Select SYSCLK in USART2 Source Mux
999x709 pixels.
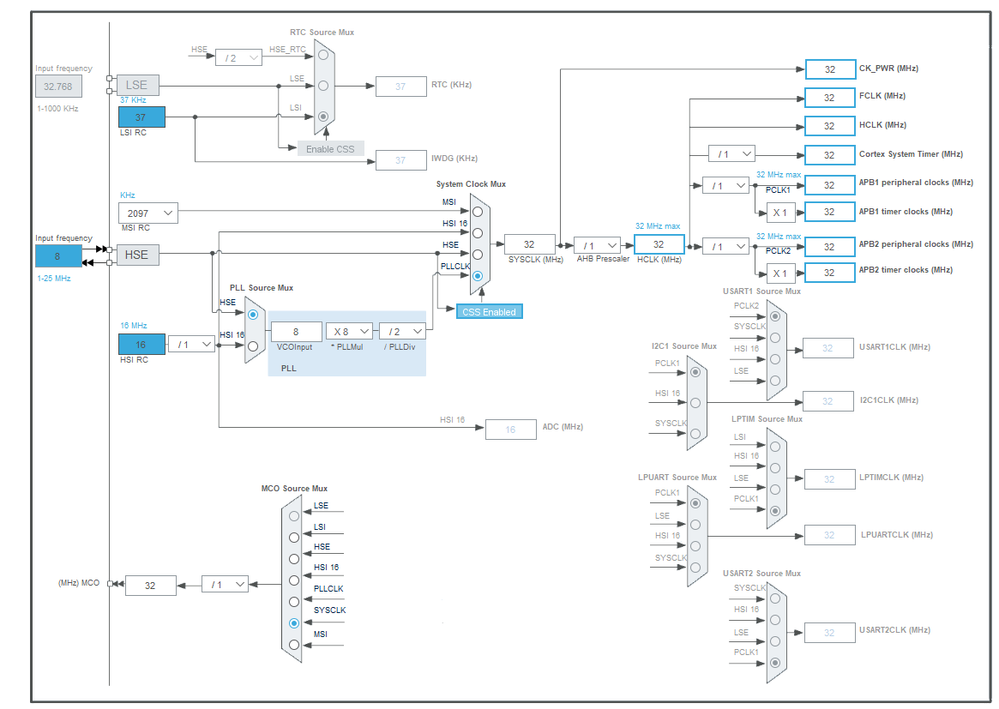775,598
